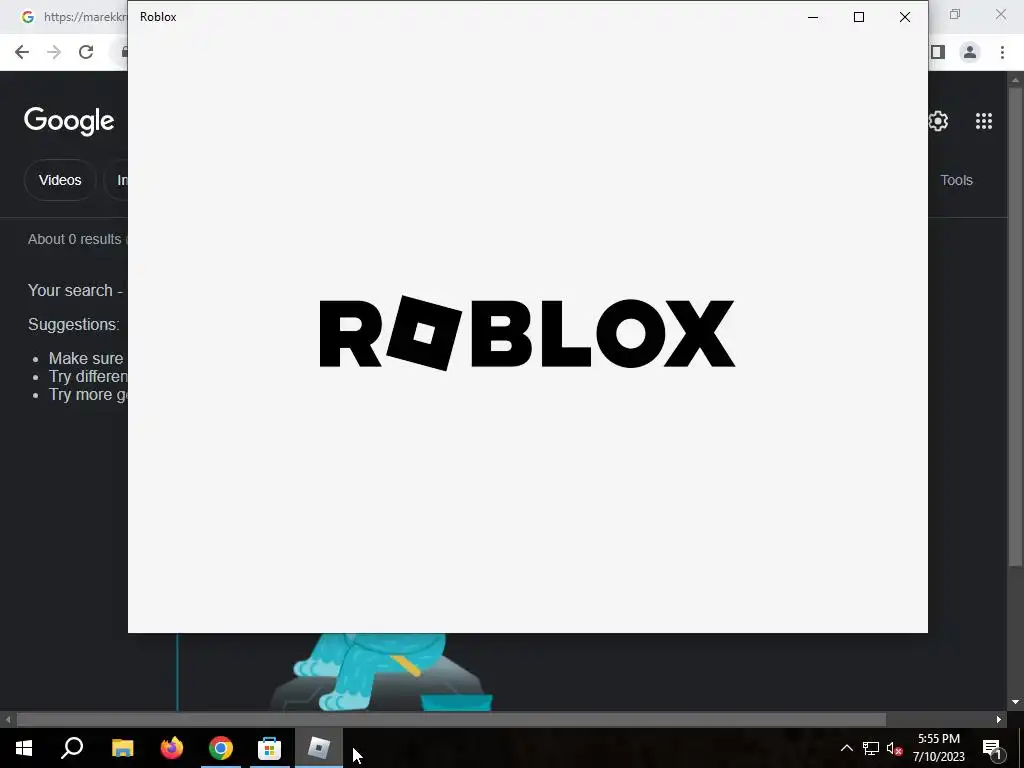Open the notification center icon
This screenshot has width=1024, height=768.
click(992, 748)
